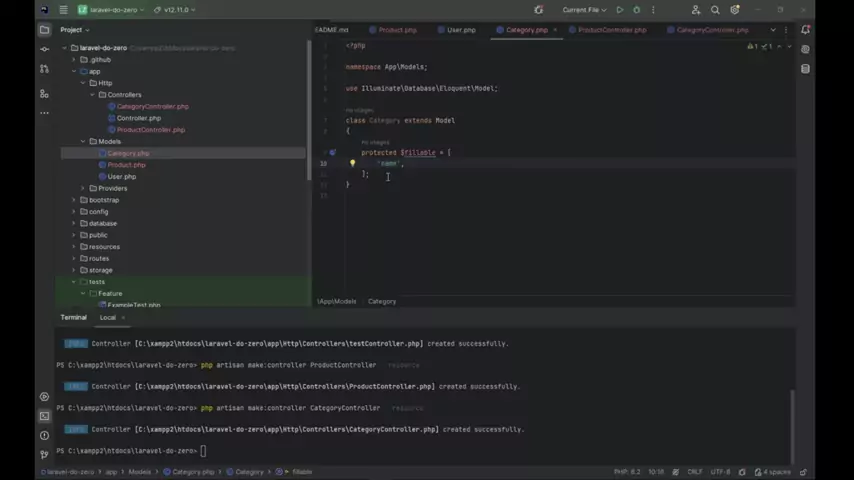Viewport: 854px width, 480px height.
Task: Click the Debug bug icon
Action: (x=637, y=10)
